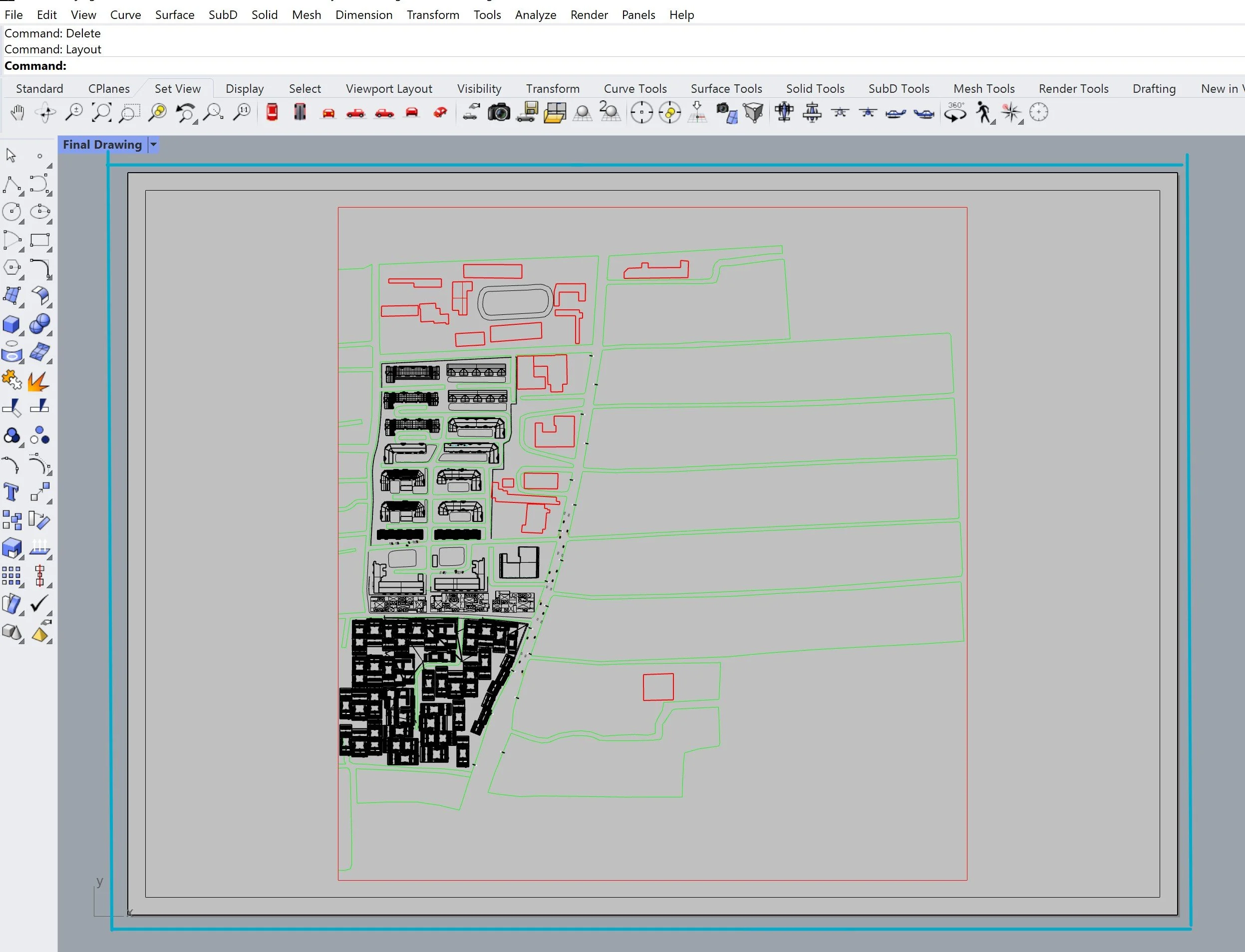Select the pointer arrow selection tool
The image size is (1245, 952).
[x=11, y=155]
